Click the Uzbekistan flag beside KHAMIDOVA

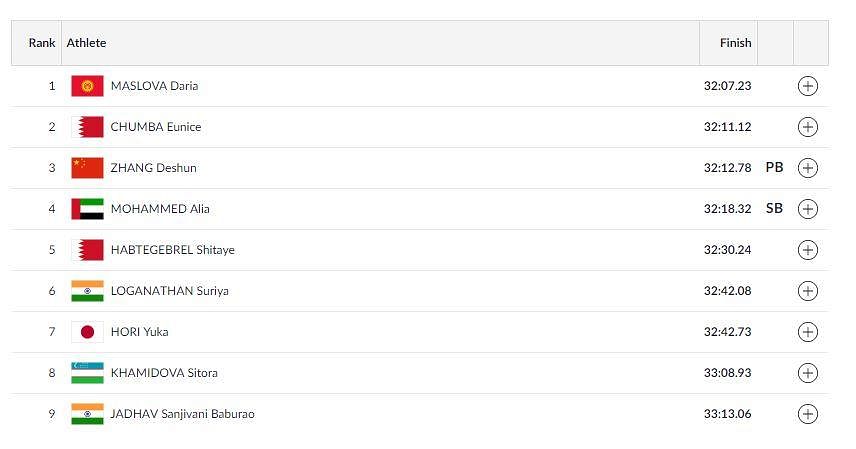pos(87,373)
